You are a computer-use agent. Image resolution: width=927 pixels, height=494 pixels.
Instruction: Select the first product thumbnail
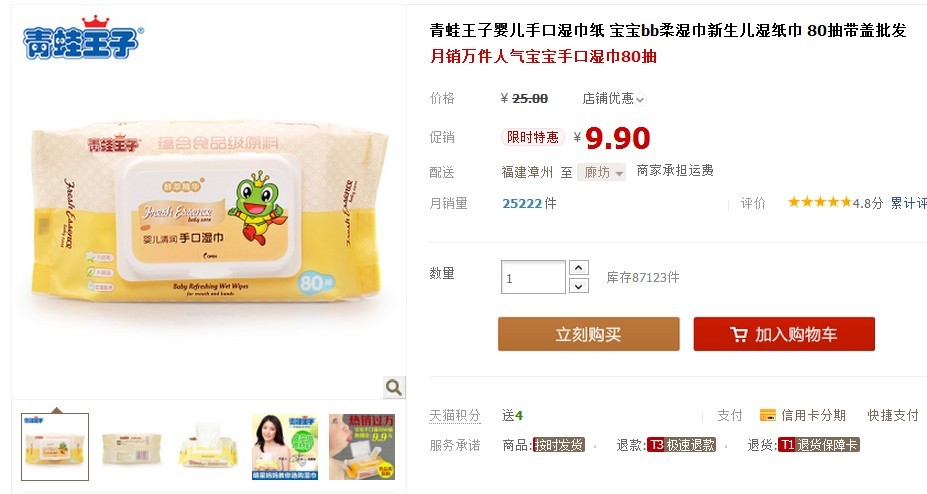(55, 447)
